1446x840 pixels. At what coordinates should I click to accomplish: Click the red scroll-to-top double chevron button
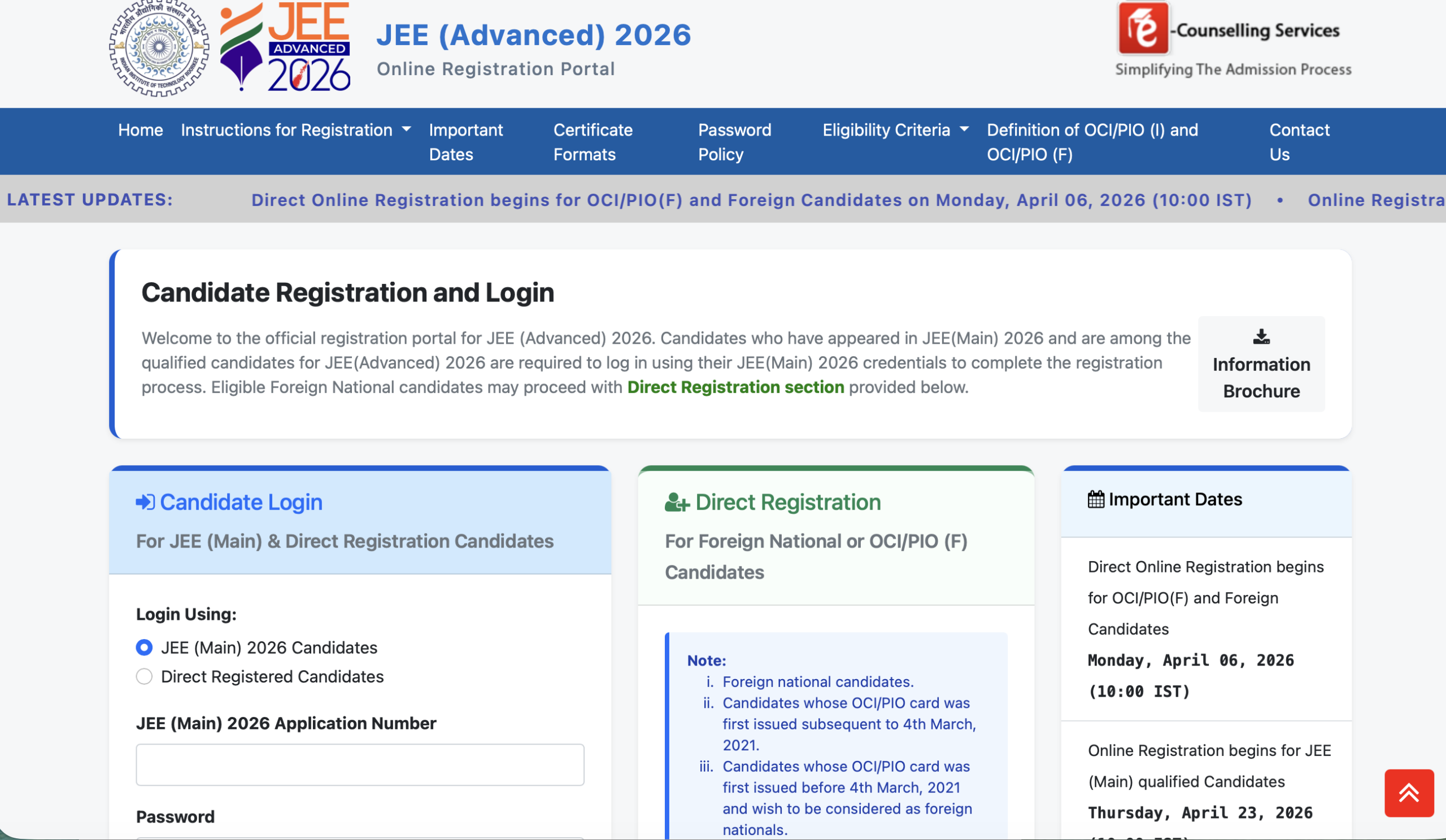pos(1409,793)
